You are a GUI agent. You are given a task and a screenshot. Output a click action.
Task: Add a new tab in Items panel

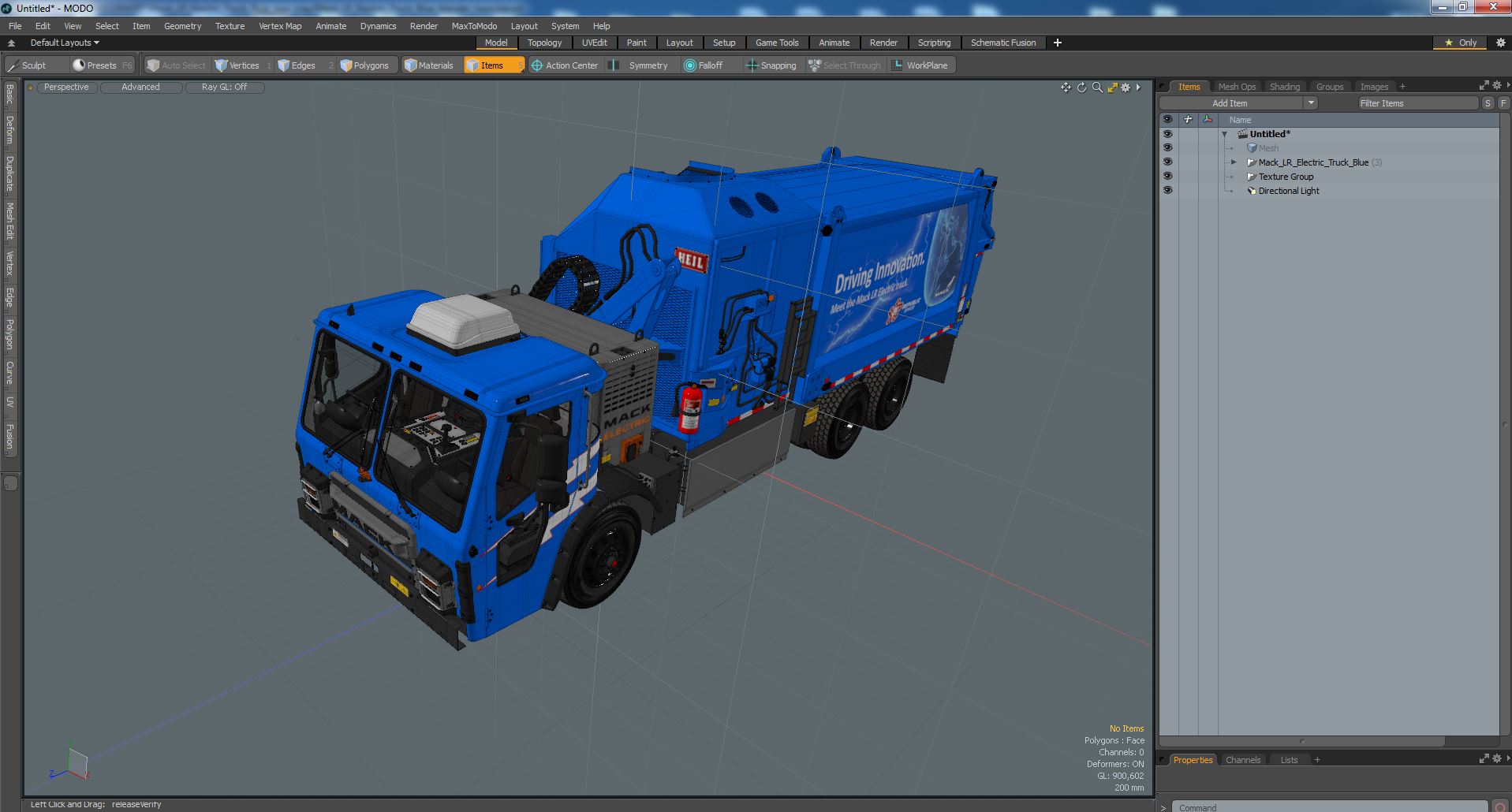(x=1402, y=87)
